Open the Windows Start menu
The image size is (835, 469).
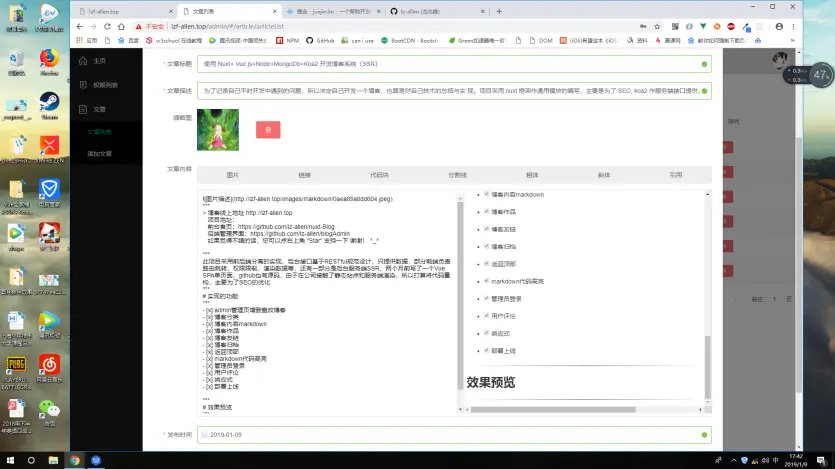(x=10, y=460)
